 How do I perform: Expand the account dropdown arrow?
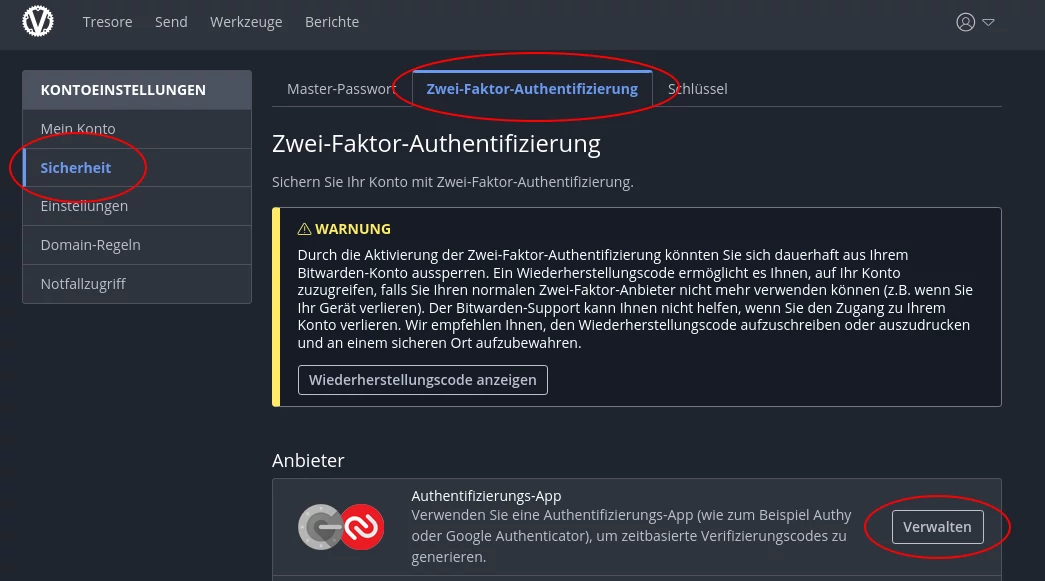[x=988, y=23]
